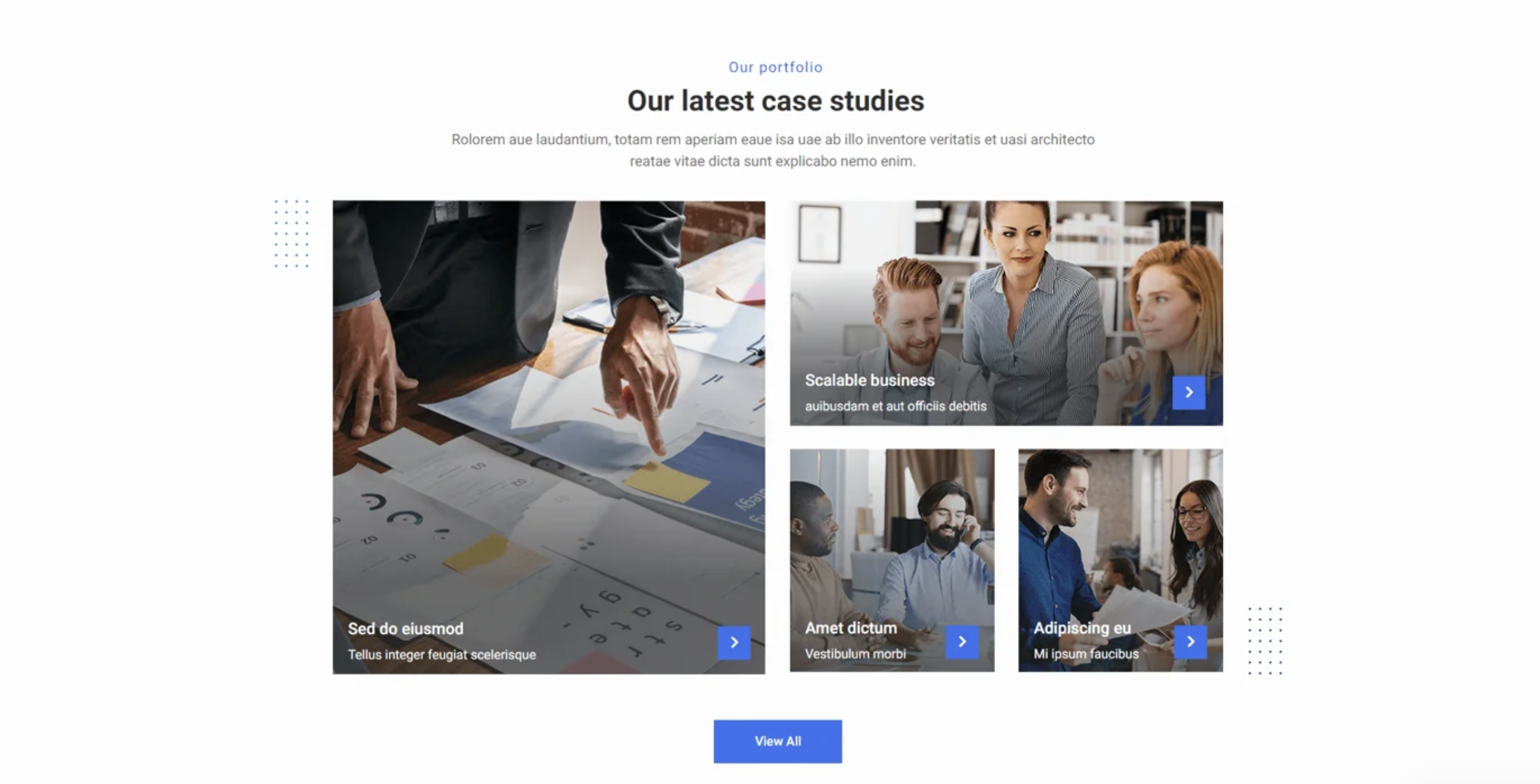Open the Amet dictum arrow button
The height and width of the screenshot is (784, 1540).
962,642
